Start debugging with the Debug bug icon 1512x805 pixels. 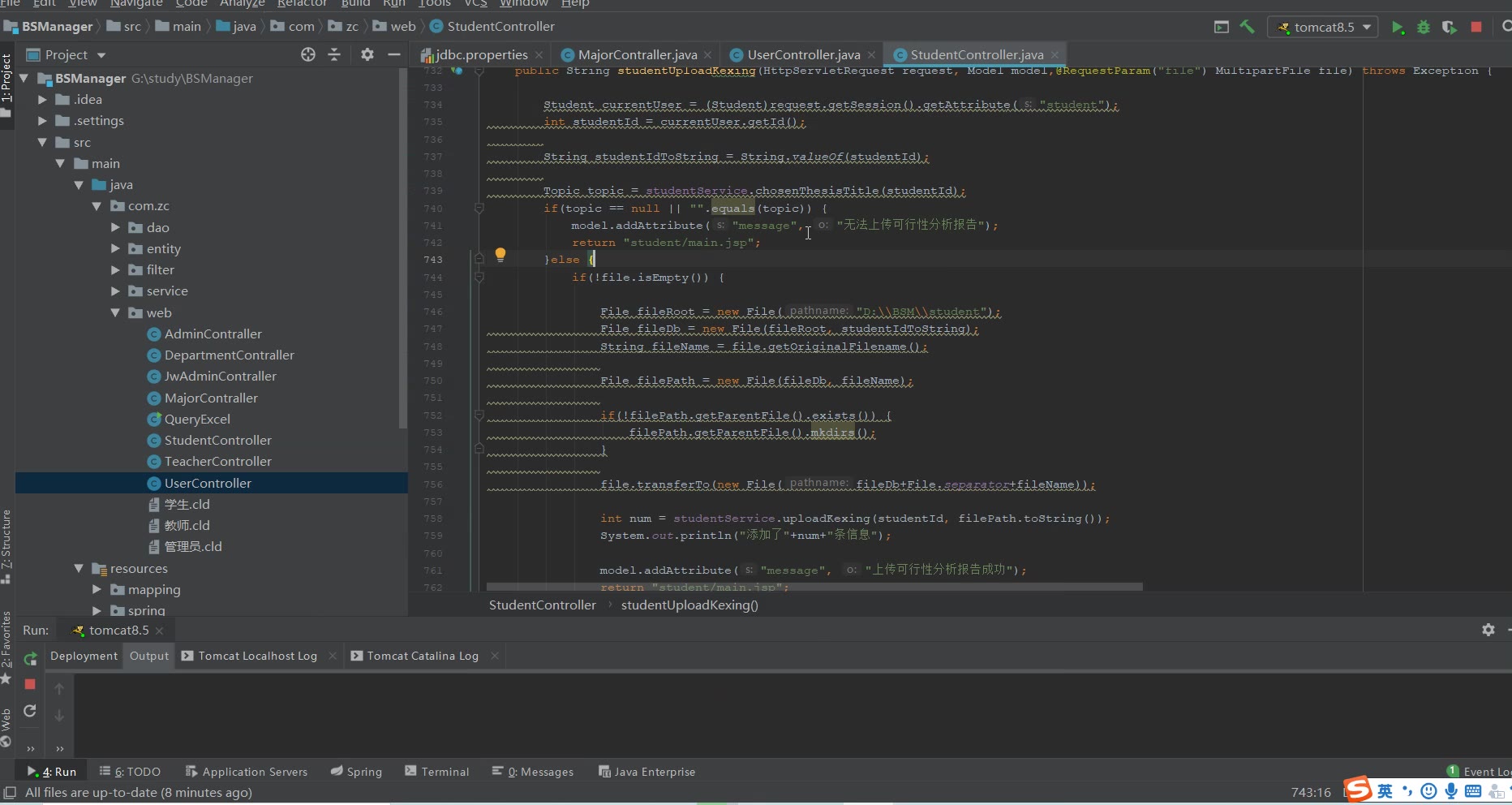(x=1424, y=27)
